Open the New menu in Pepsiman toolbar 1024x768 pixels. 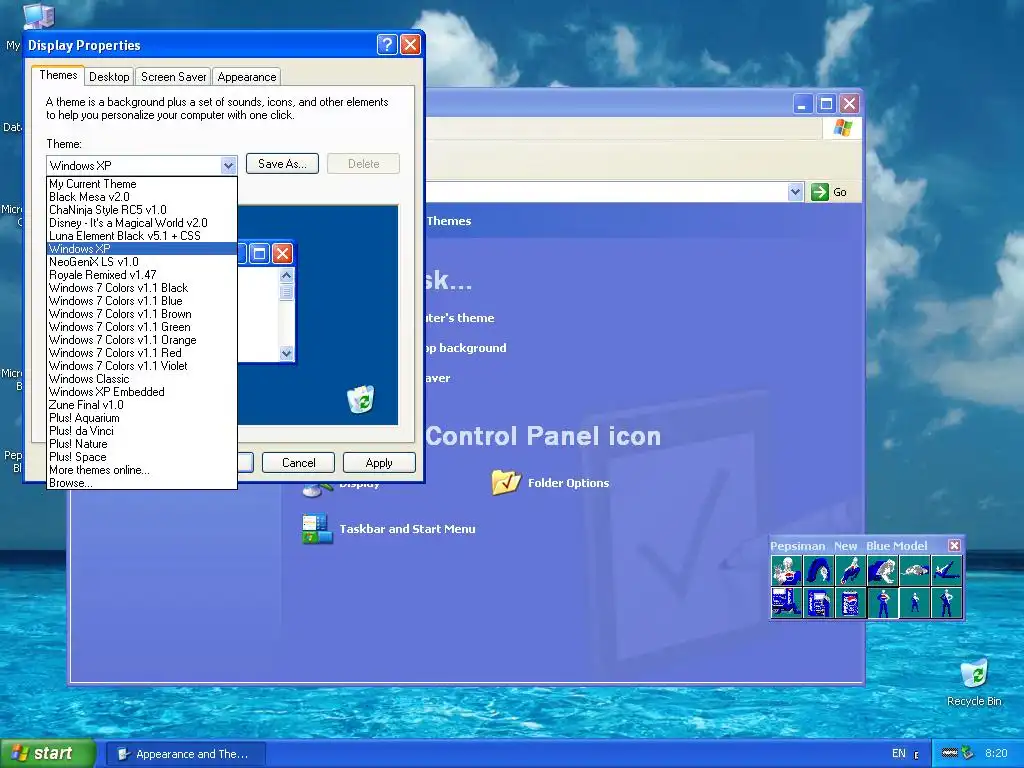point(845,546)
